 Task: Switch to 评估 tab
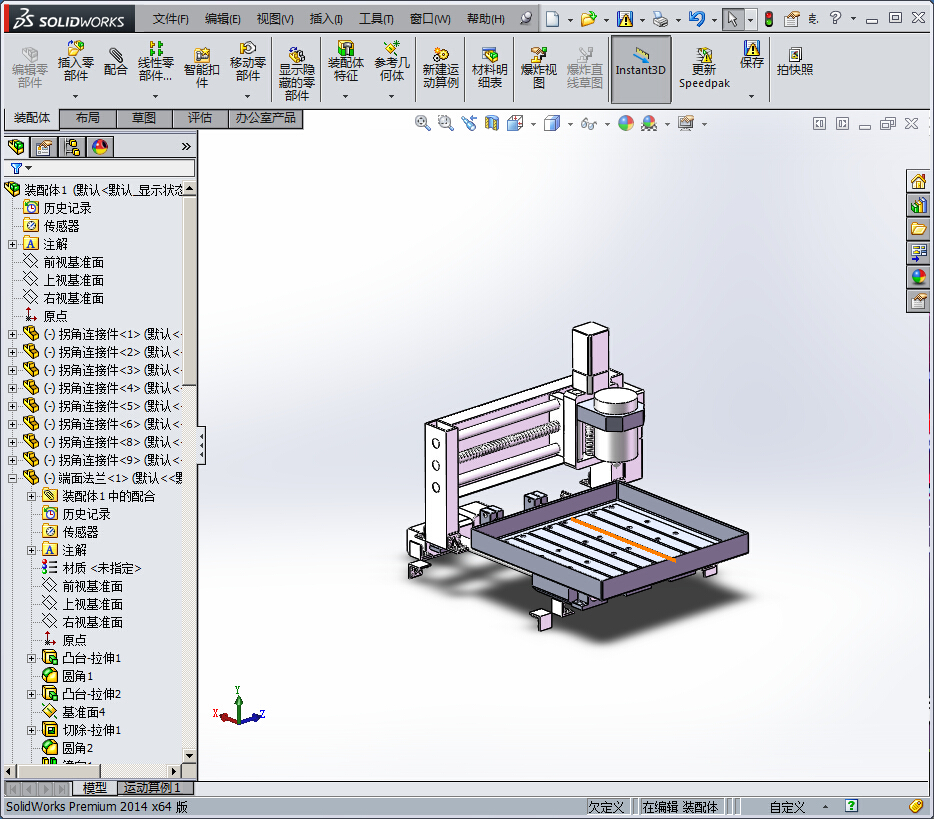[200, 118]
